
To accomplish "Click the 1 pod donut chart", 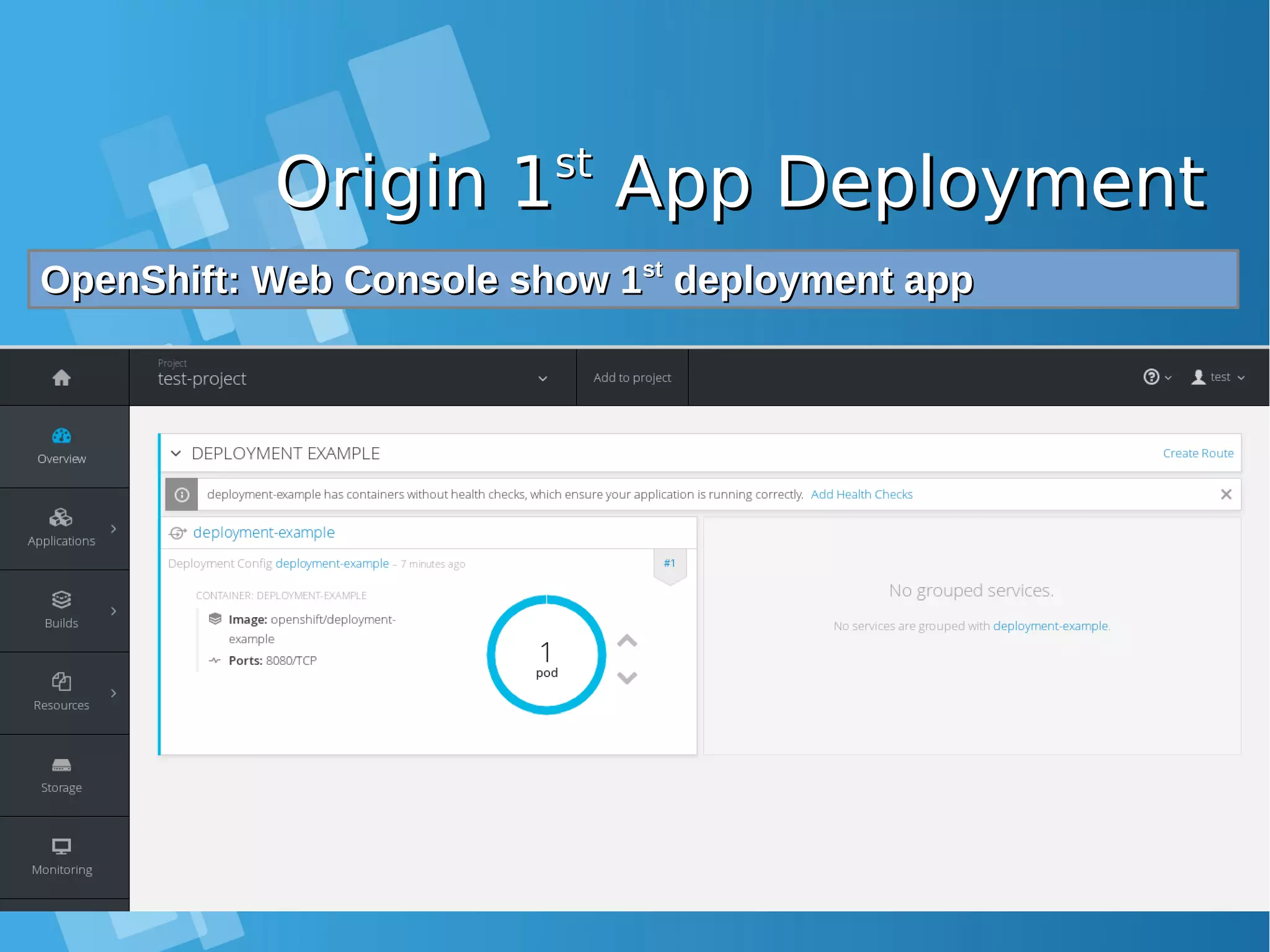I will (x=546, y=655).
